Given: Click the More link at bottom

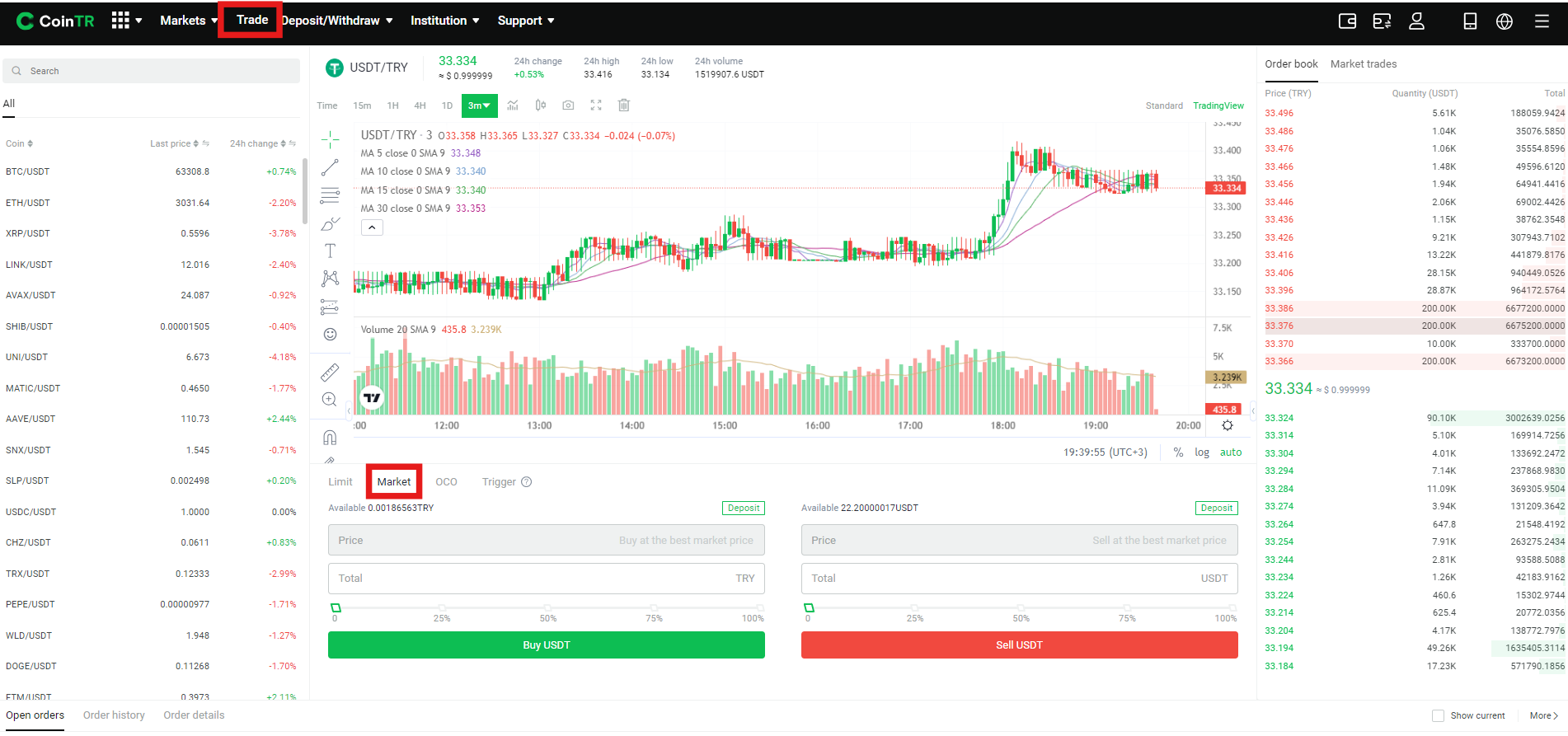Looking at the screenshot, I should [x=1544, y=715].
